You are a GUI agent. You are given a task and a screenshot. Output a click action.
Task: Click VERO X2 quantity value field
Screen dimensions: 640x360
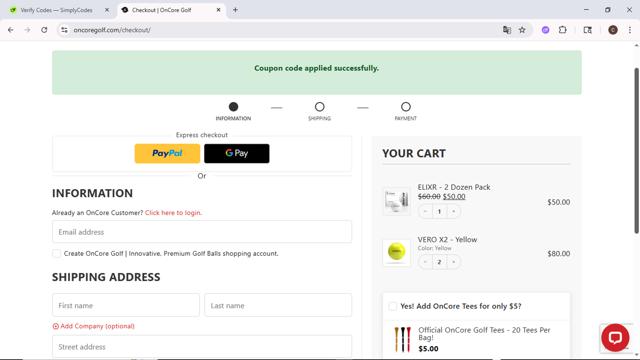(x=439, y=262)
